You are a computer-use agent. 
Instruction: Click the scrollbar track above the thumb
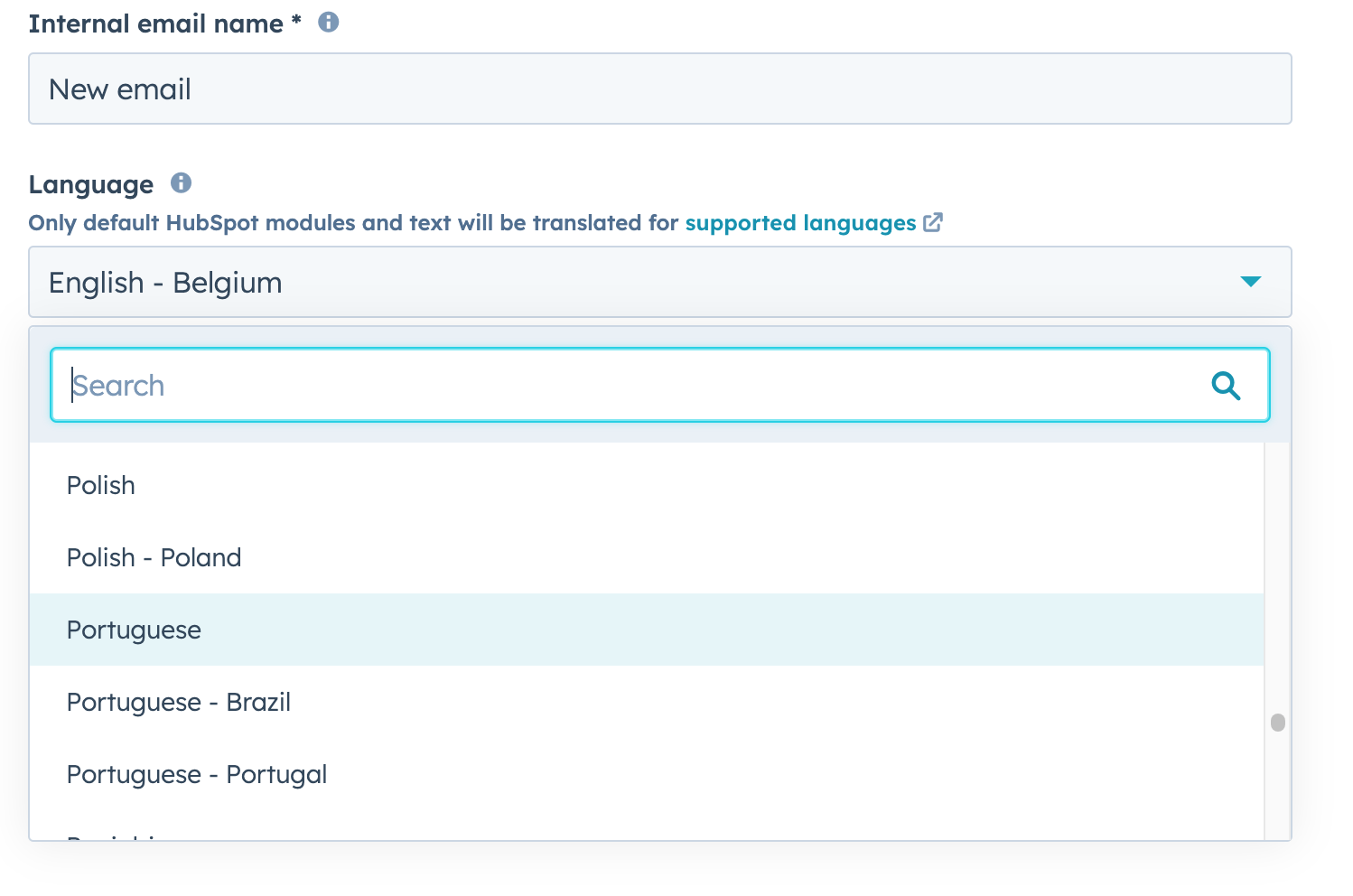[x=1277, y=578]
